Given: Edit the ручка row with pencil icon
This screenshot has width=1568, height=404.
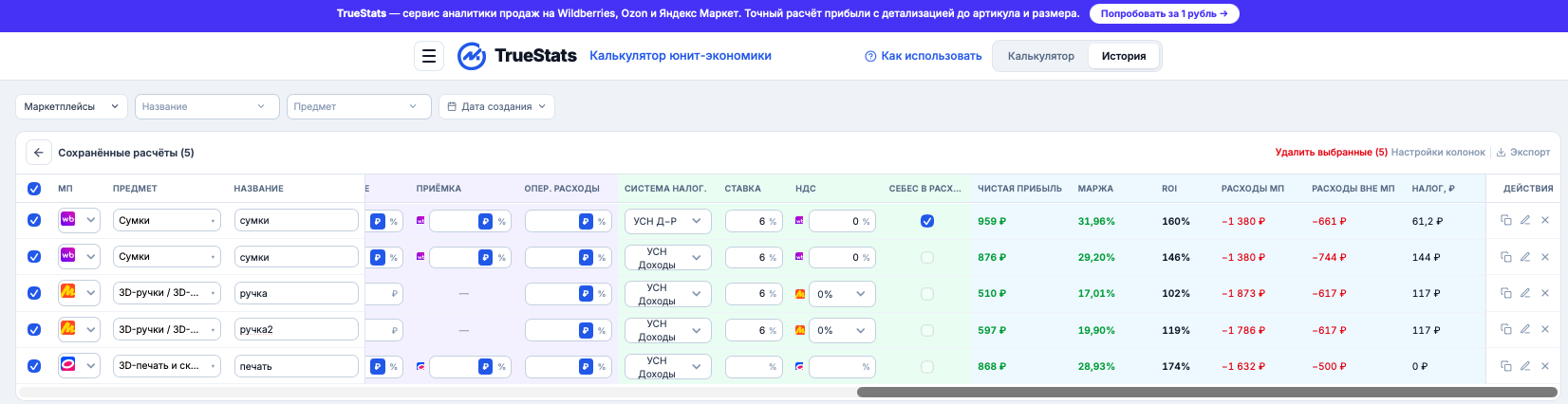Looking at the screenshot, I should (x=1525, y=293).
